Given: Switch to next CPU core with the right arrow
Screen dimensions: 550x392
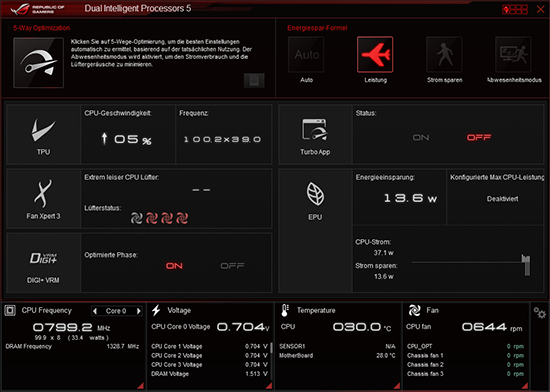Looking at the screenshot, I should [139, 311].
